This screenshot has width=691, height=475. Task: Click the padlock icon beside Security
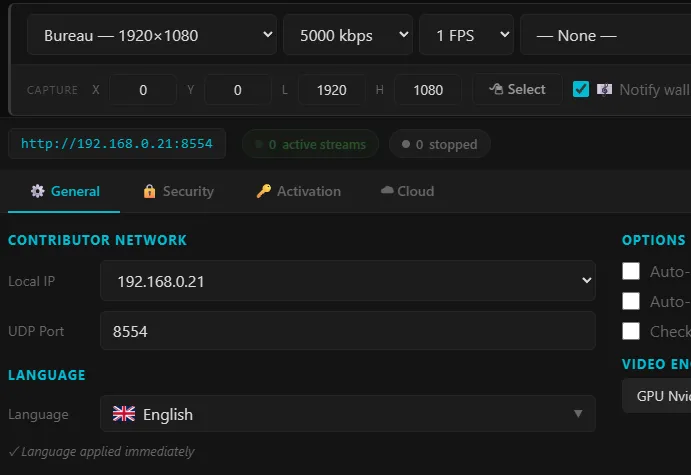click(x=149, y=191)
